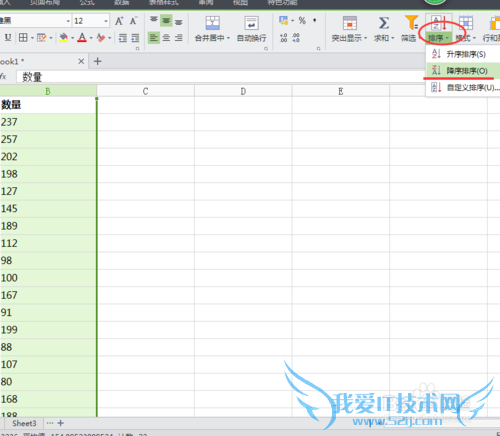Open the font size 12 dropdown
The height and width of the screenshot is (436, 500).
[x=106, y=21]
